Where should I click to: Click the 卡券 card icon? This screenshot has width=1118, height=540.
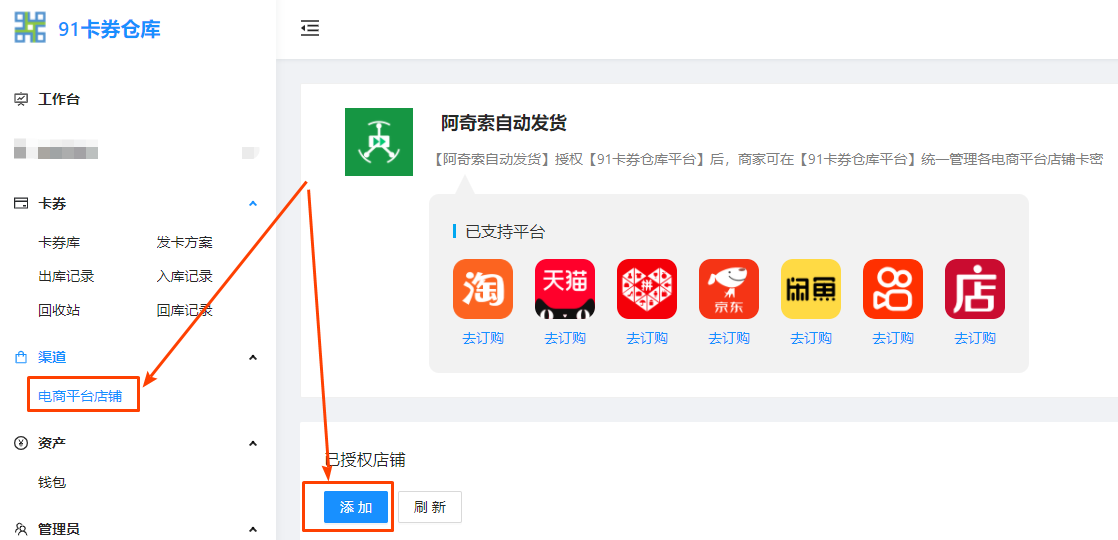21,204
